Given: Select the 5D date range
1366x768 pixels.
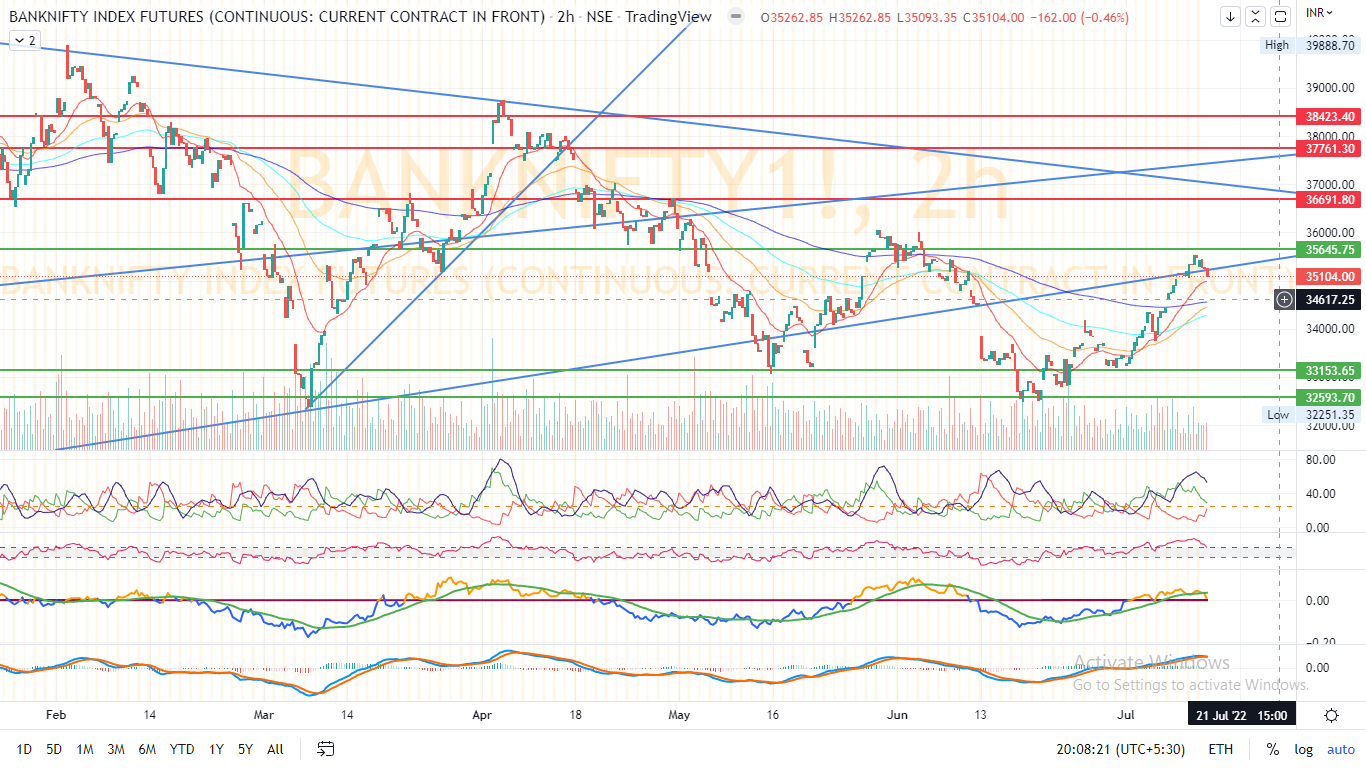Looking at the screenshot, I should pos(55,749).
